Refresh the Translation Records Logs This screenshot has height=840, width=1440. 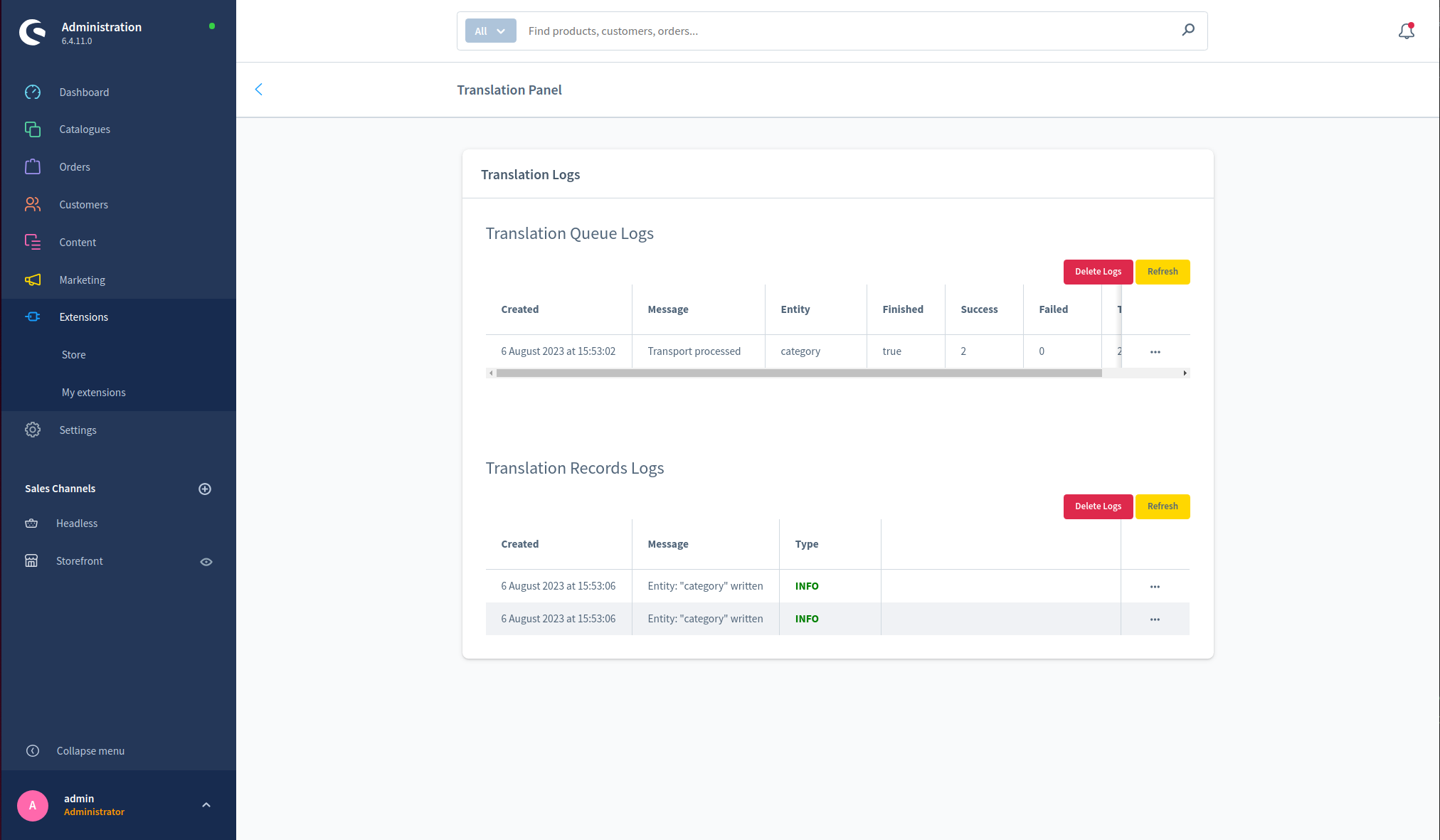click(x=1163, y=506)
